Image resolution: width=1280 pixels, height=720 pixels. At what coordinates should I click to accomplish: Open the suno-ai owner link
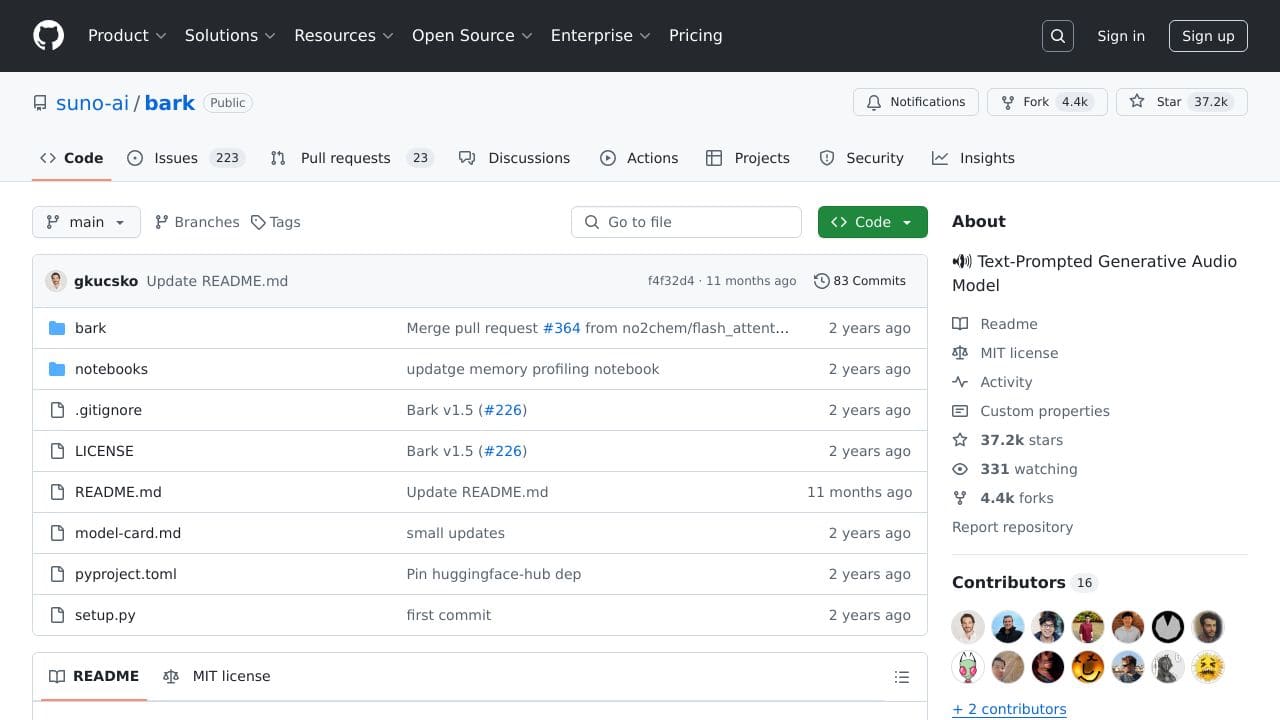[x=93, y=103]
